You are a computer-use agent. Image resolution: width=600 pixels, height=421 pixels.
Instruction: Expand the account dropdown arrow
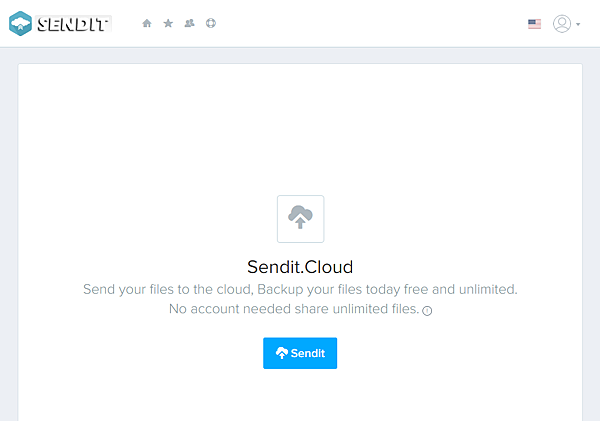click(578, 24)
